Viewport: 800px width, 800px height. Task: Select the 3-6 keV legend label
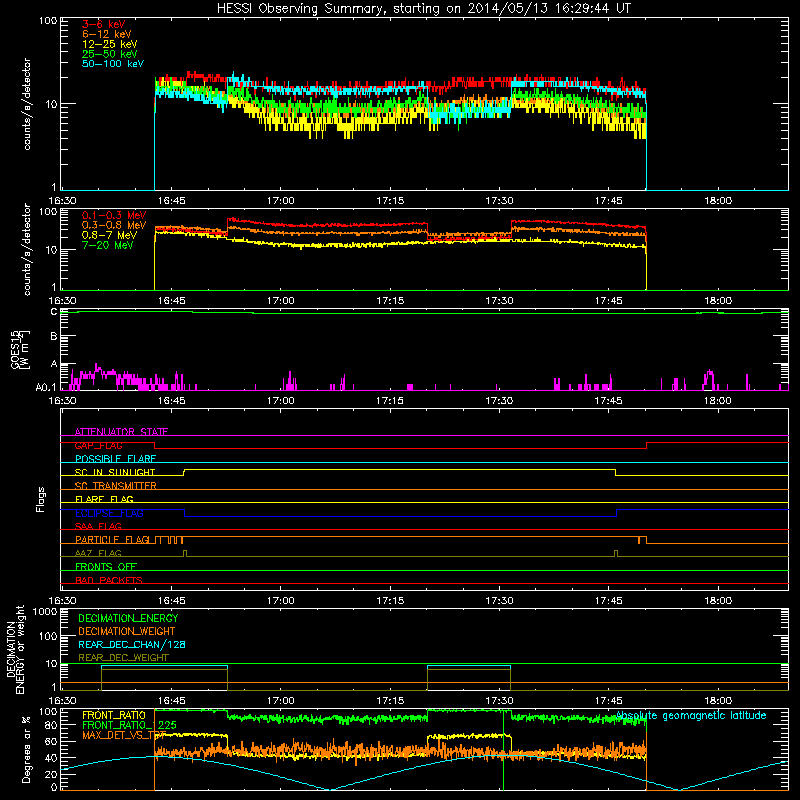click(x=103, y=24)
